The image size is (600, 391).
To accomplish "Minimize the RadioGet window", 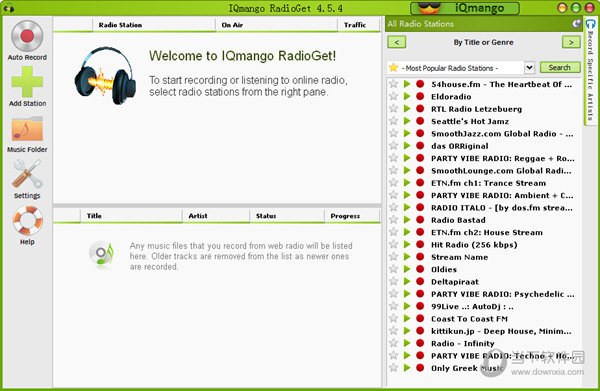I will [x=562, y=8].
